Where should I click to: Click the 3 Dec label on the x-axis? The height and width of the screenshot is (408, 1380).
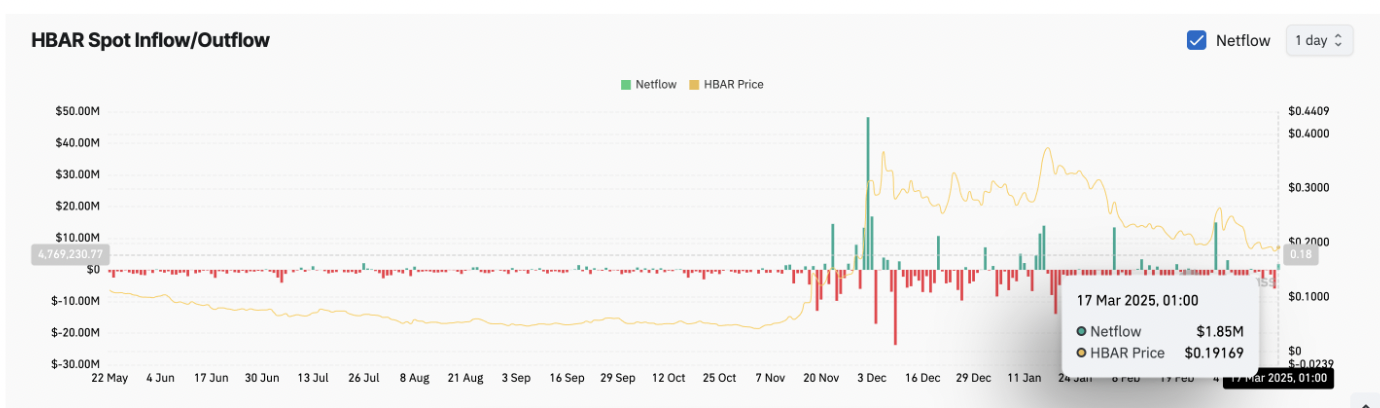point(871,379)
